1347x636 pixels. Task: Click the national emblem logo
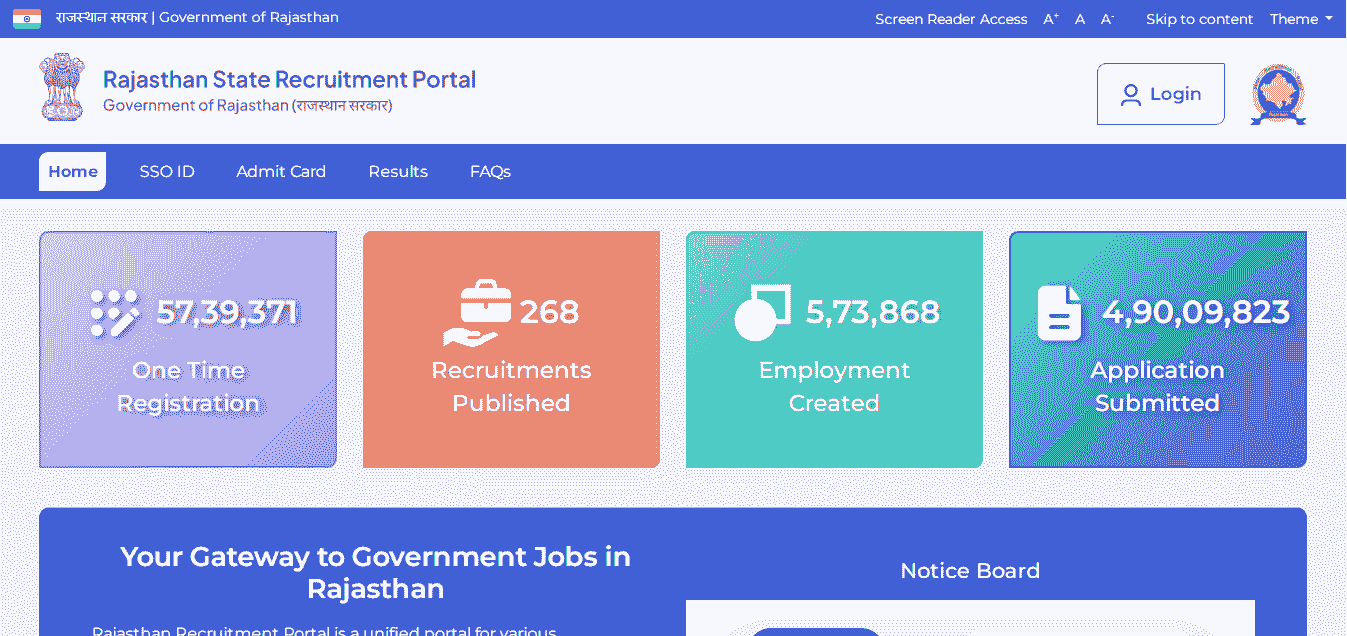pyautogui.click(x=62, y=87)
